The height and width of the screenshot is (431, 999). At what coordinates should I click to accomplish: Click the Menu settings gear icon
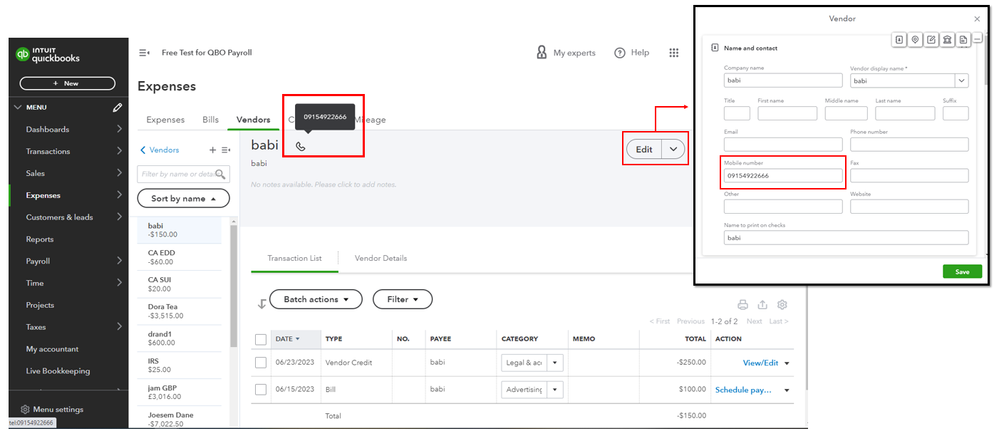click(25, 409)
